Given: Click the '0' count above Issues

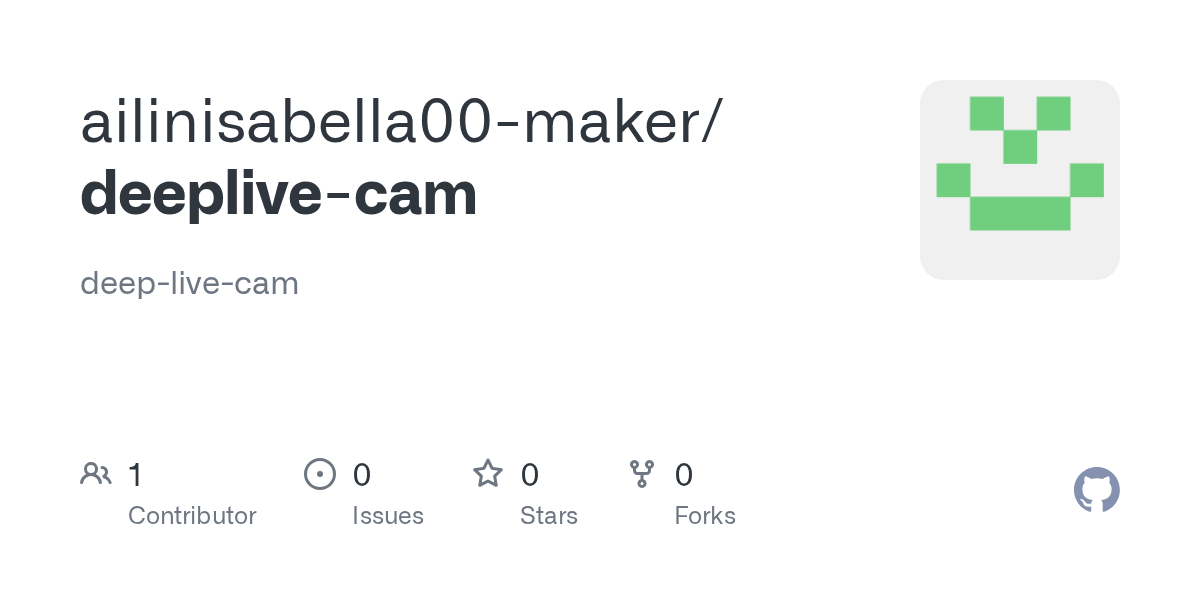Looking at the screenshot, I should coord(362,475).
